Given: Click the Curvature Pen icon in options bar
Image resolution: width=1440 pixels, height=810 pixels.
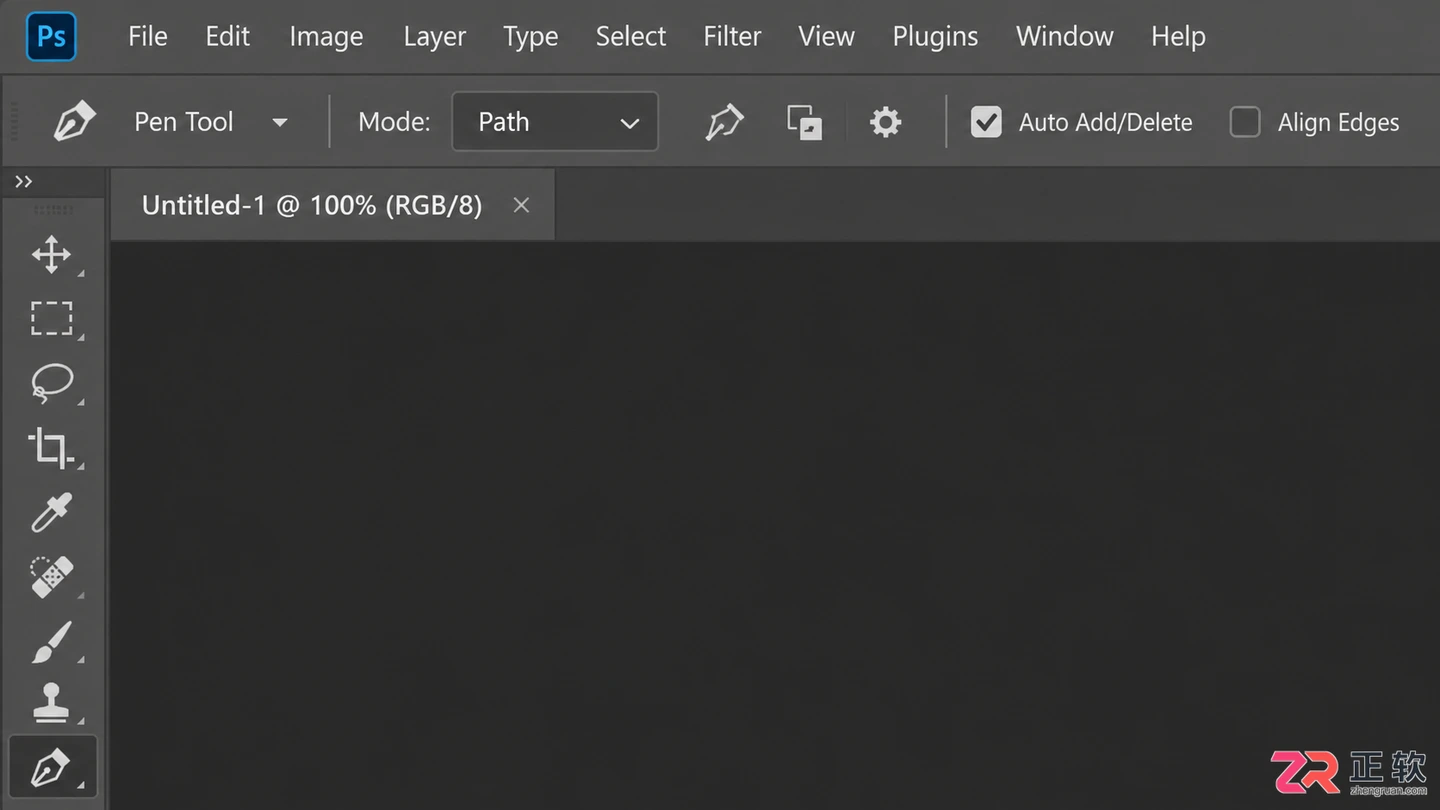Looking at the screenshot, I should tap(724, 122).
